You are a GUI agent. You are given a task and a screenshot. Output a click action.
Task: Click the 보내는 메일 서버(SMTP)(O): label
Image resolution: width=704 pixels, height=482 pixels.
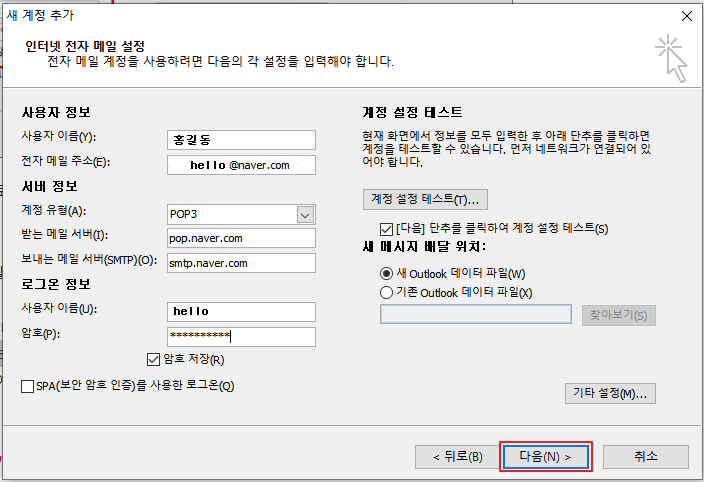coord(89,259)
